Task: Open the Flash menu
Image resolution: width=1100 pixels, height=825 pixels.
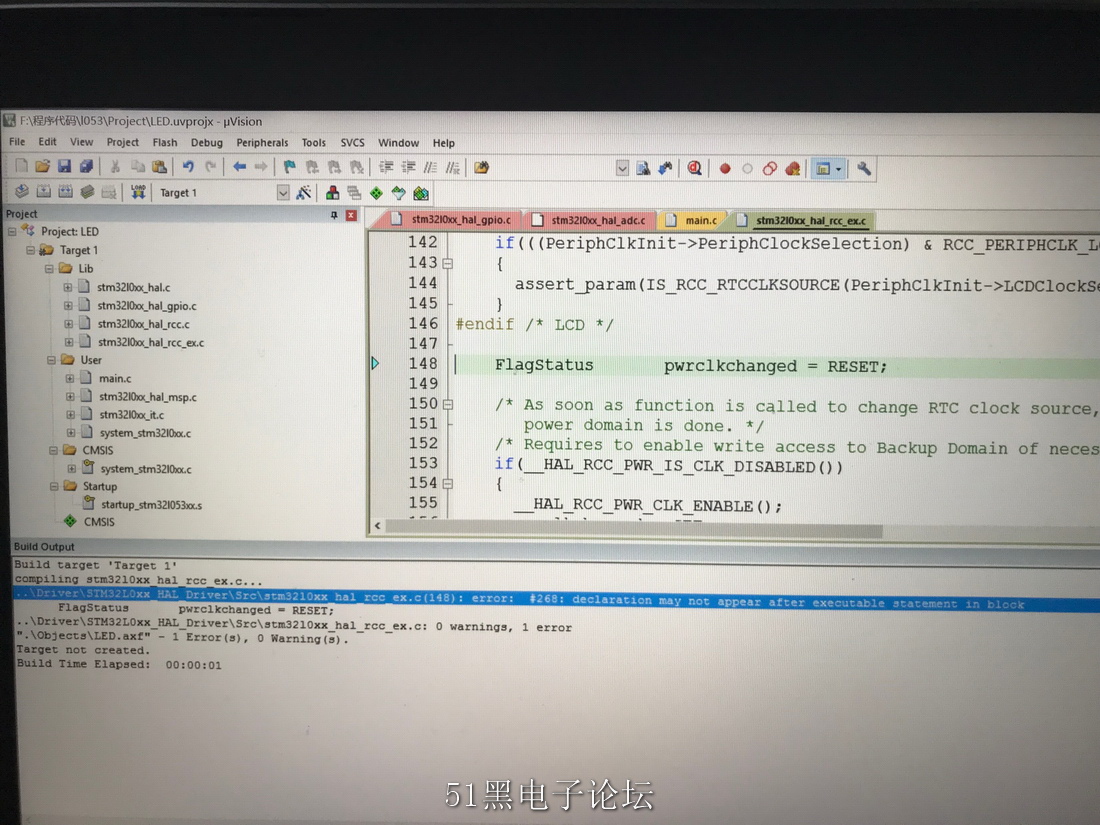Action: click(x=165, y=142)
